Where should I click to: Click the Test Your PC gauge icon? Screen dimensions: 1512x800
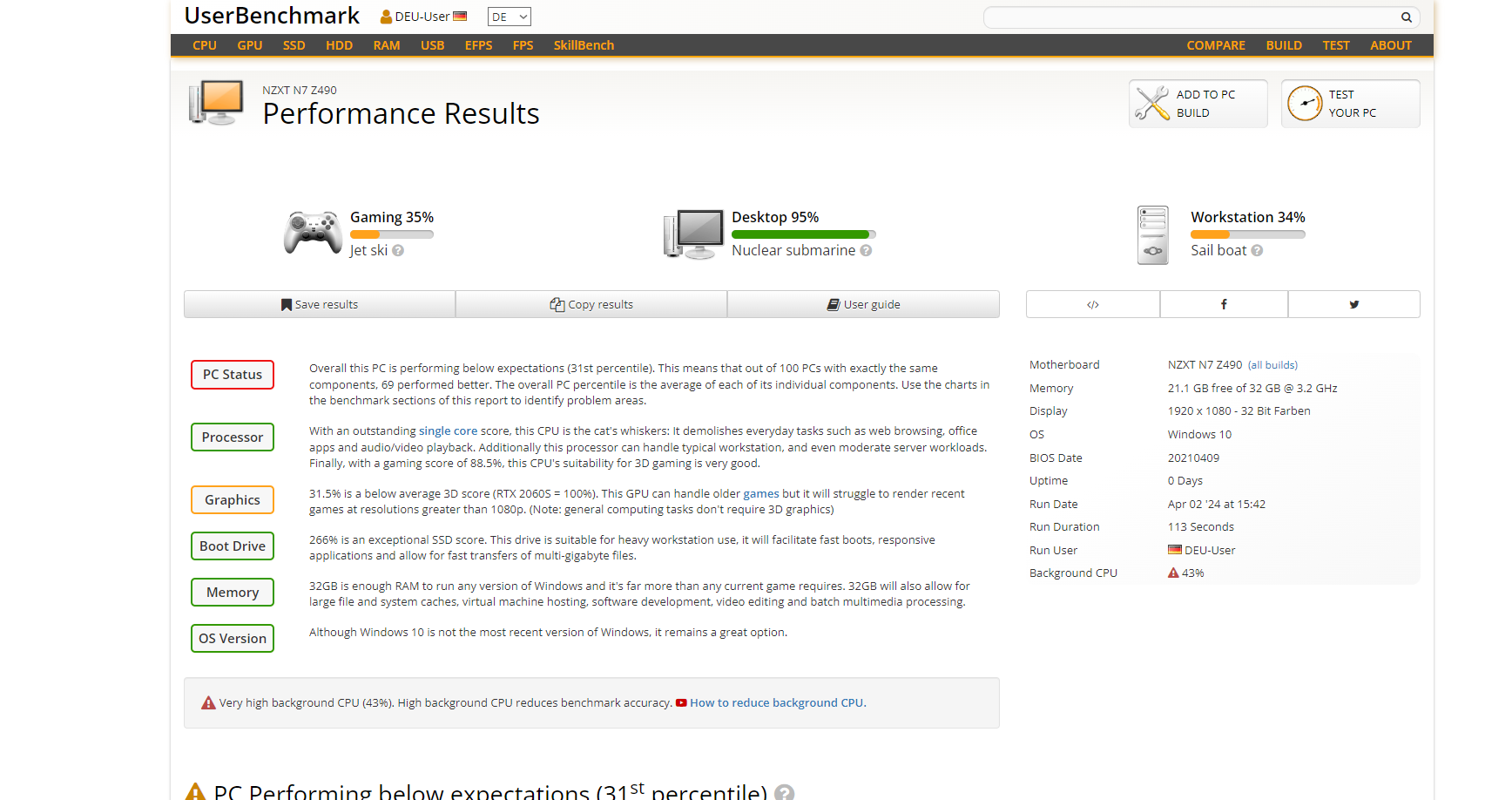tap(1305, 103)
